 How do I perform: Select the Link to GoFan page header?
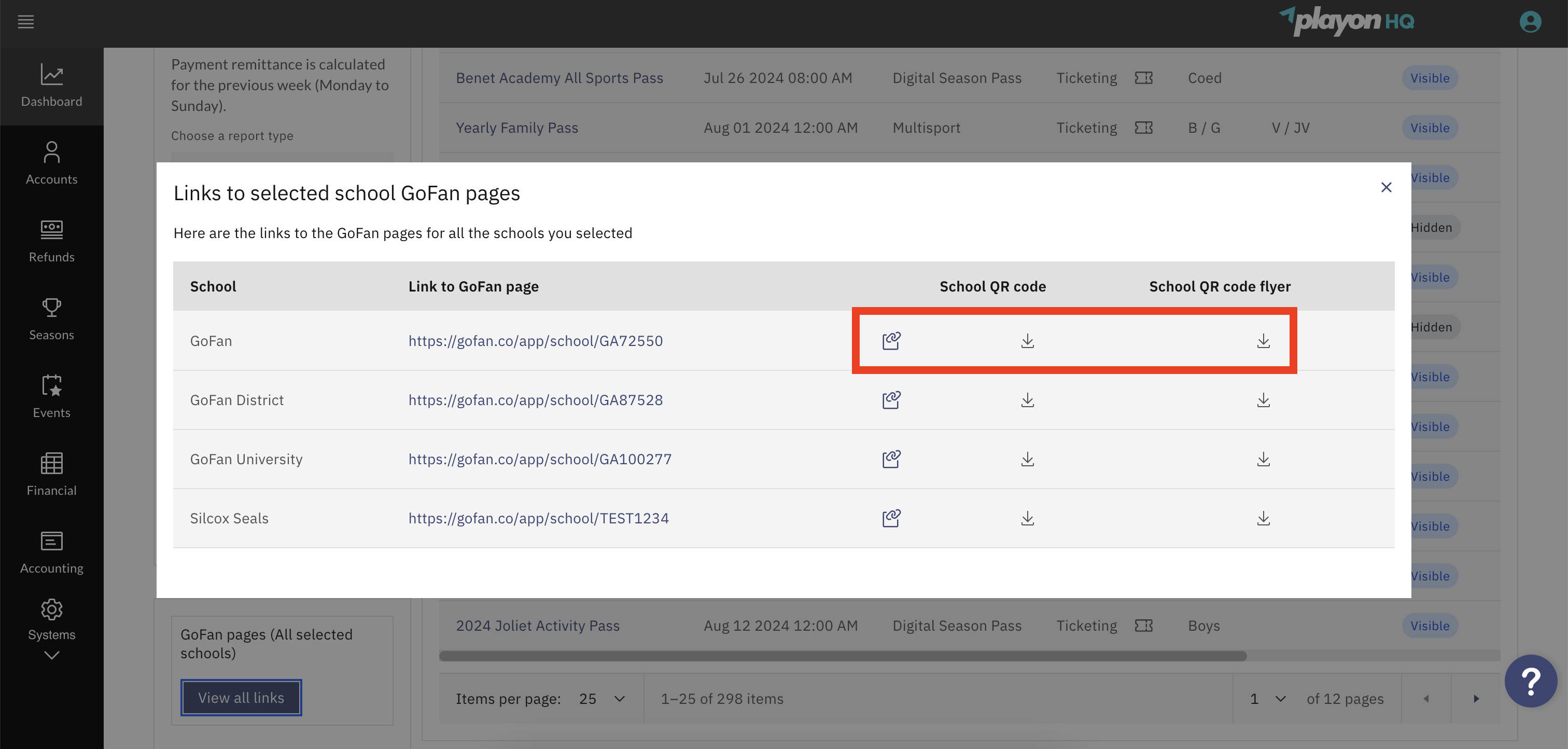pos(473,286)
